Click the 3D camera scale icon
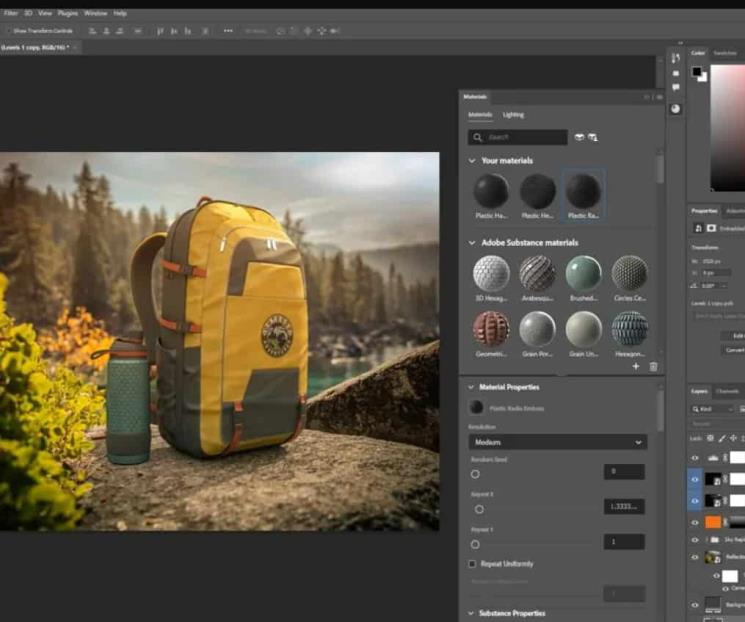The image size is (745, 622). 335,31
